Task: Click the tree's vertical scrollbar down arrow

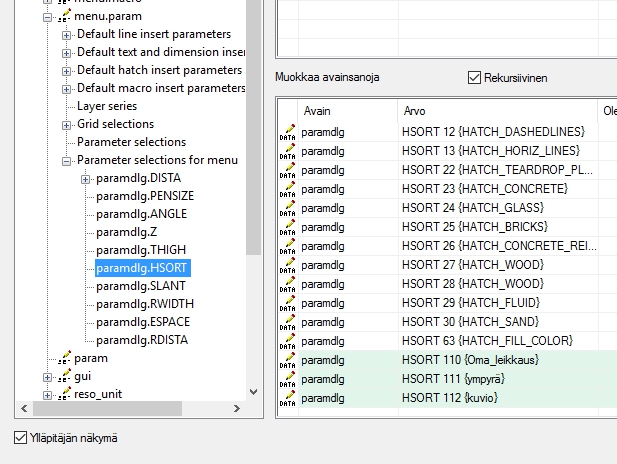Action: click(253, 392)
